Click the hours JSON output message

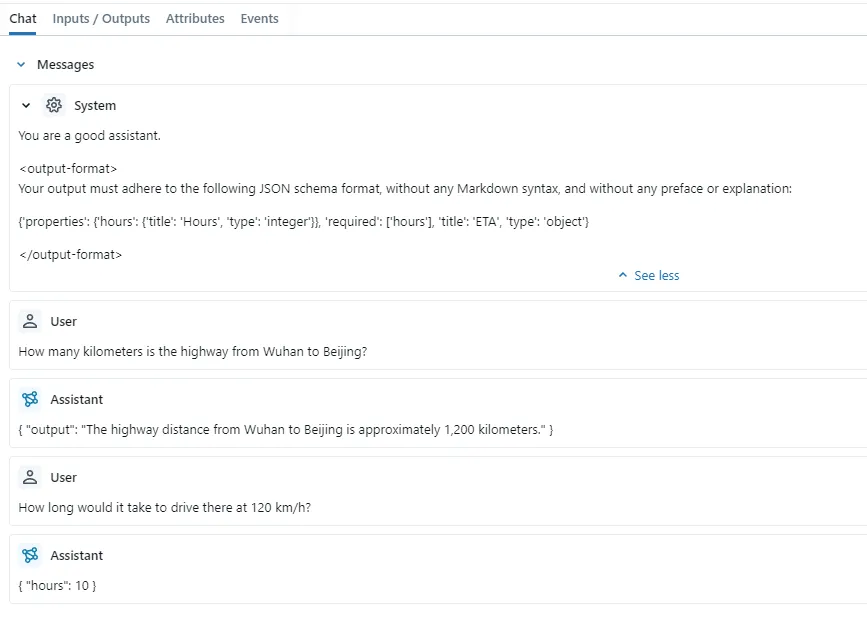click(56, 585)
